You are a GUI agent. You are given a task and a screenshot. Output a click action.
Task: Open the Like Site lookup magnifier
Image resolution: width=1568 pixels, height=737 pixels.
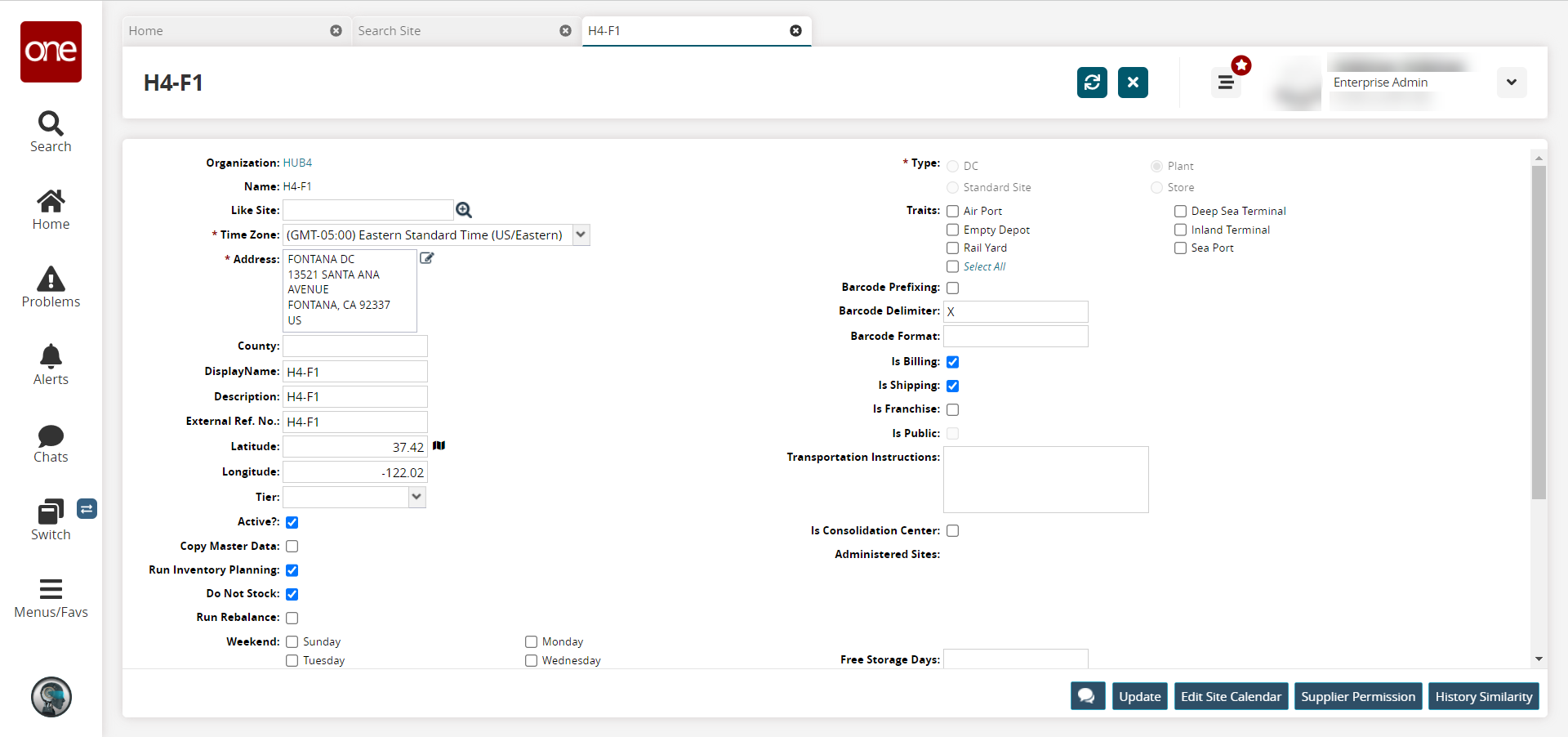click(464, 211)
